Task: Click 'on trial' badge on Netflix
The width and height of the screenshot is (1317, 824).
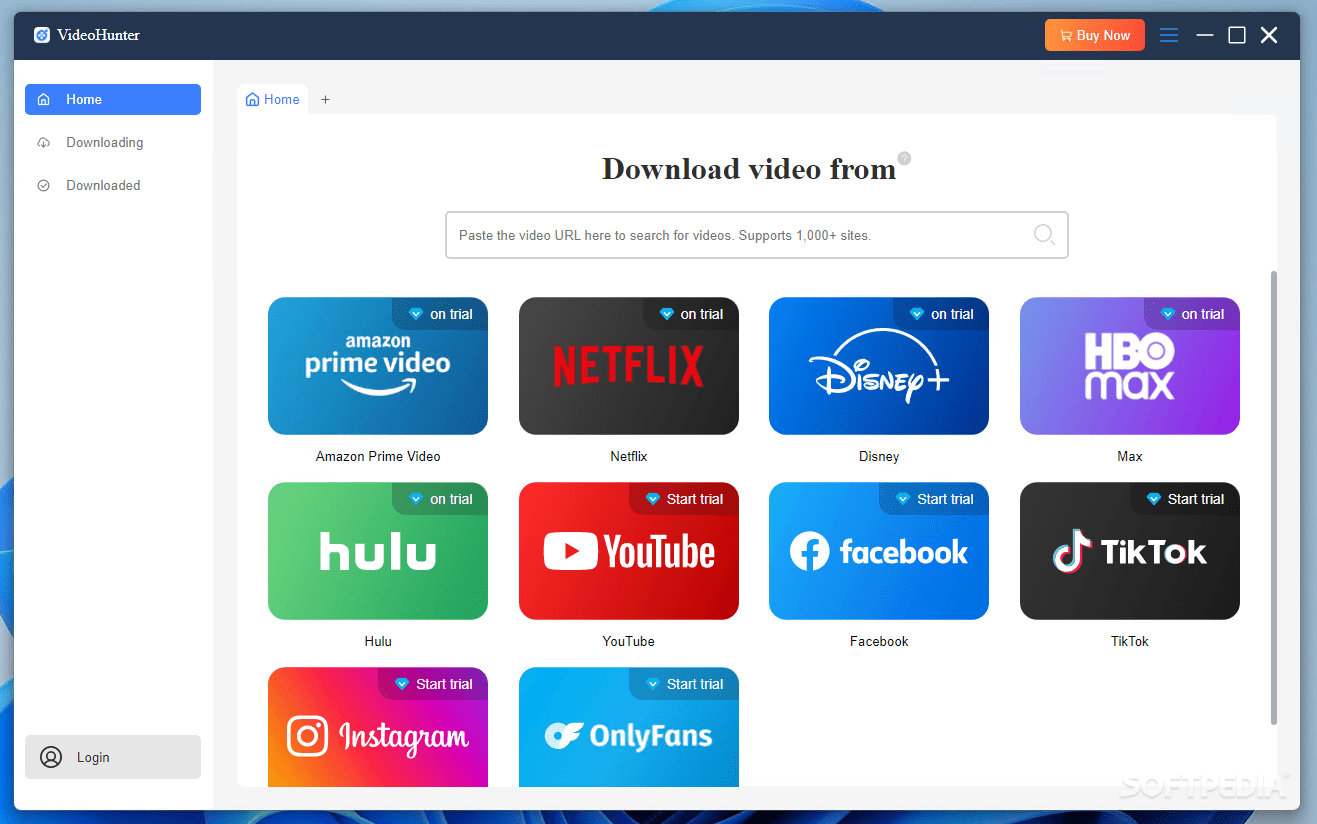Action: pyautogui.click(x=691, y=314)
